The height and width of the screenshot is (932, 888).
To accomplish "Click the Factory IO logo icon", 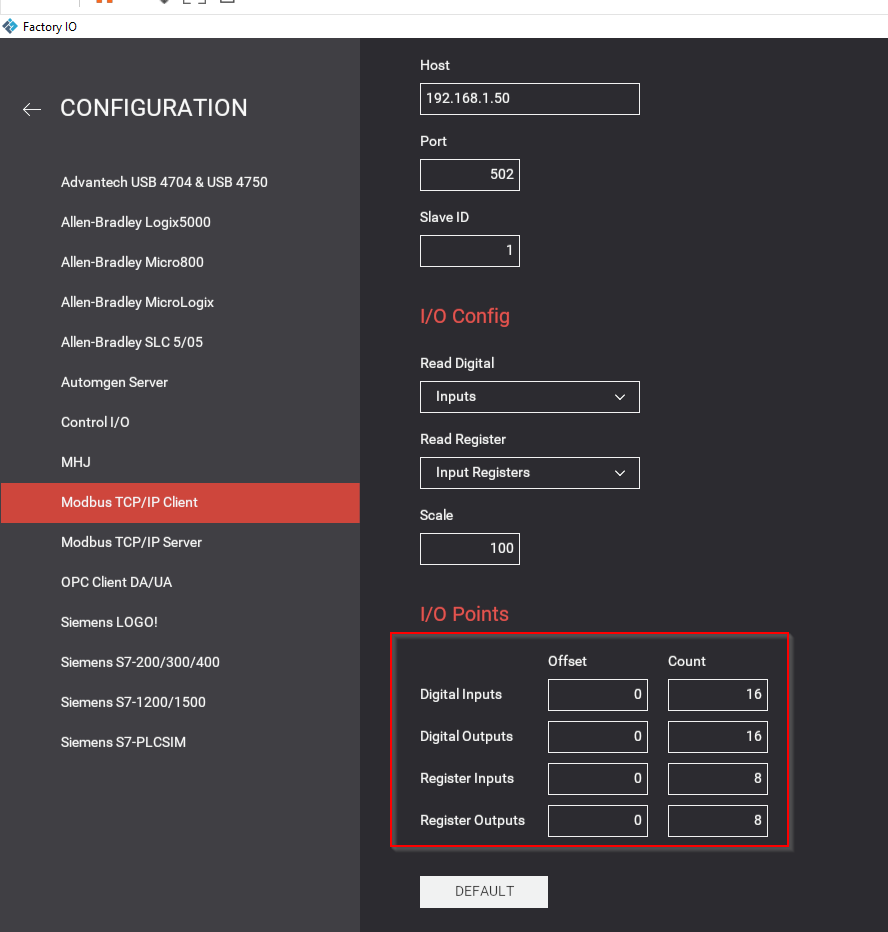I will click(x=10, y=27).
